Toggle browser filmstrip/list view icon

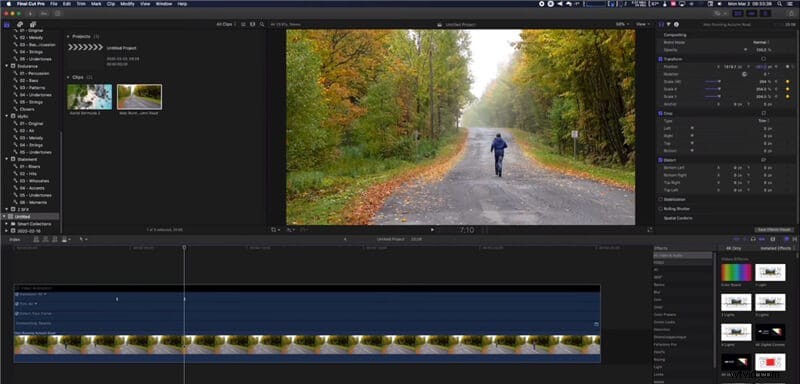pos(243,24)
